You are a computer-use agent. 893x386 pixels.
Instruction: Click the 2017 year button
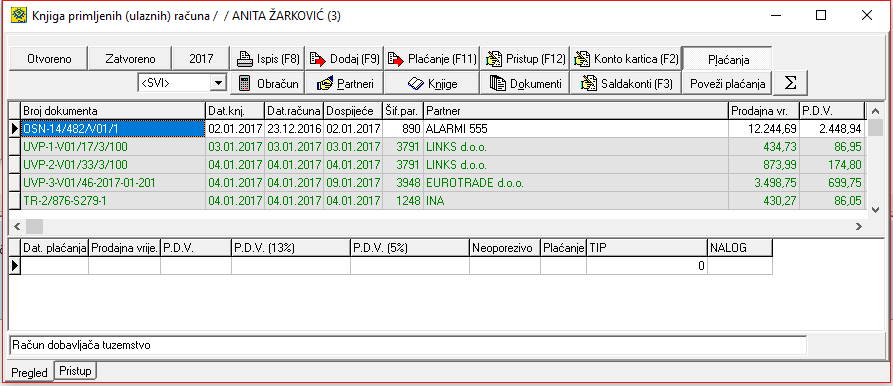pyautogui.click(x=201, y=59)
